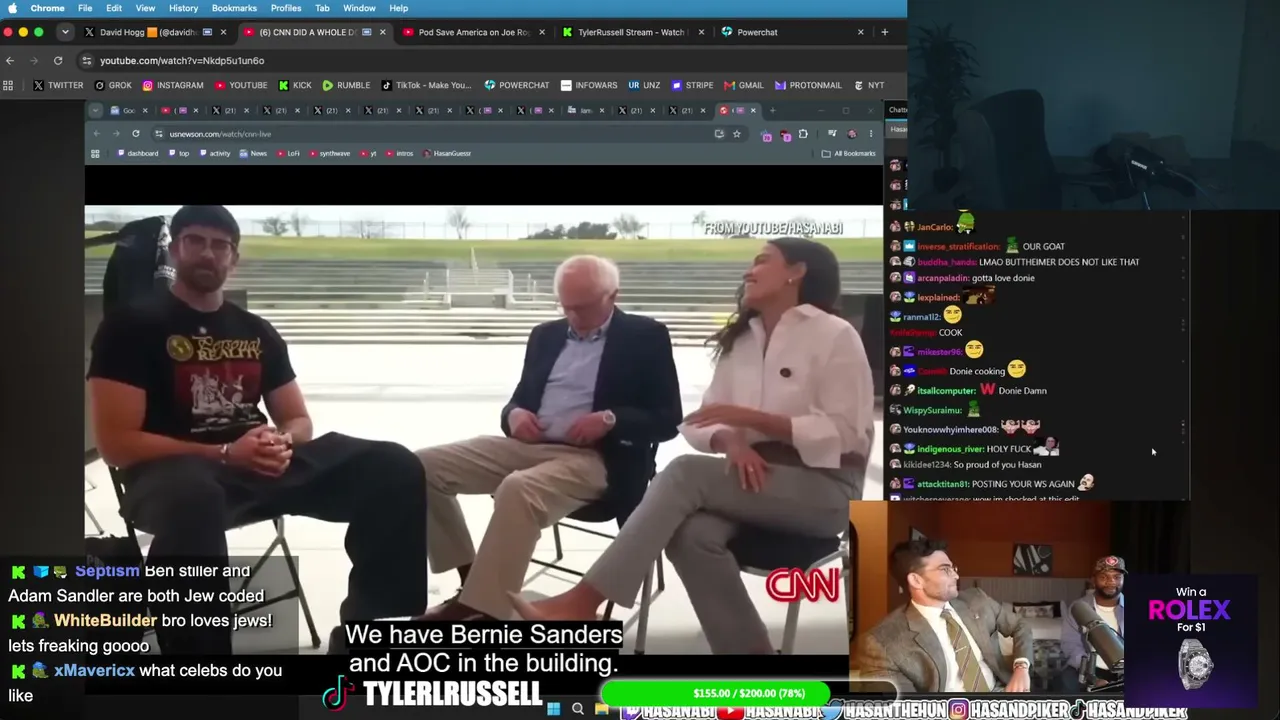Open the News bookmark in inner browser
This screenshot has height=720, width=1280.
(254, 153)
